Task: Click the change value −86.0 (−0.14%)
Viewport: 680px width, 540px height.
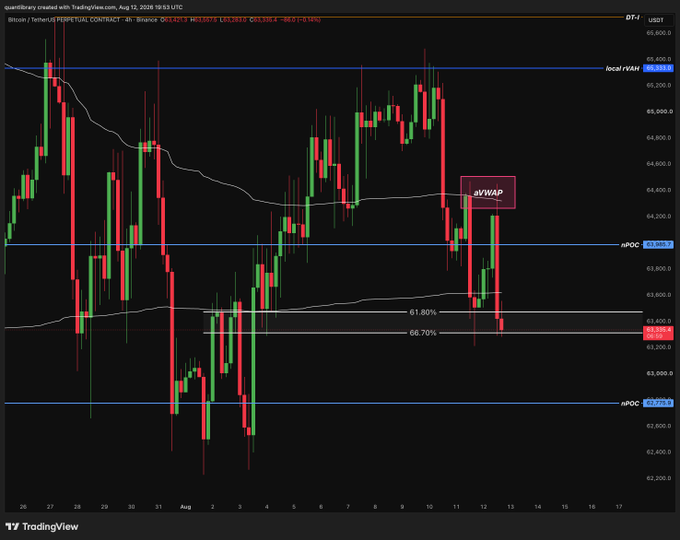Action: (301, 20)
